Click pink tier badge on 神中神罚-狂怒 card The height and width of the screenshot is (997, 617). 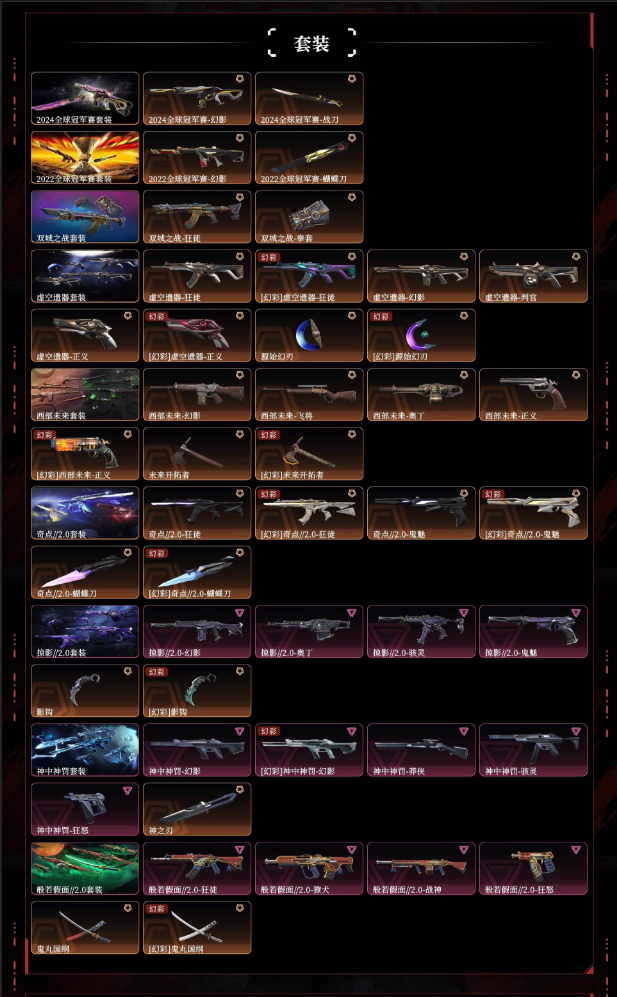click(x=128, y=790)
